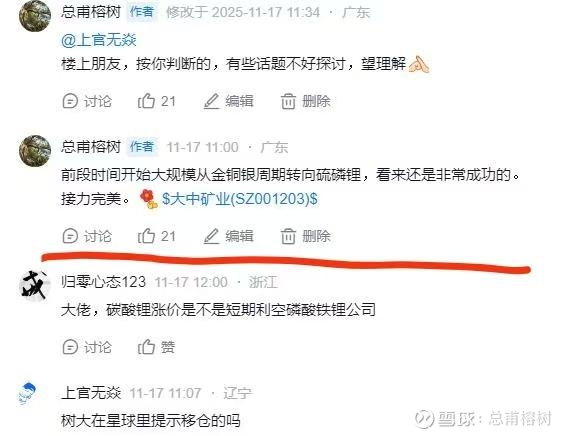Delete the comment about 大中矿业

coord(305,236)
